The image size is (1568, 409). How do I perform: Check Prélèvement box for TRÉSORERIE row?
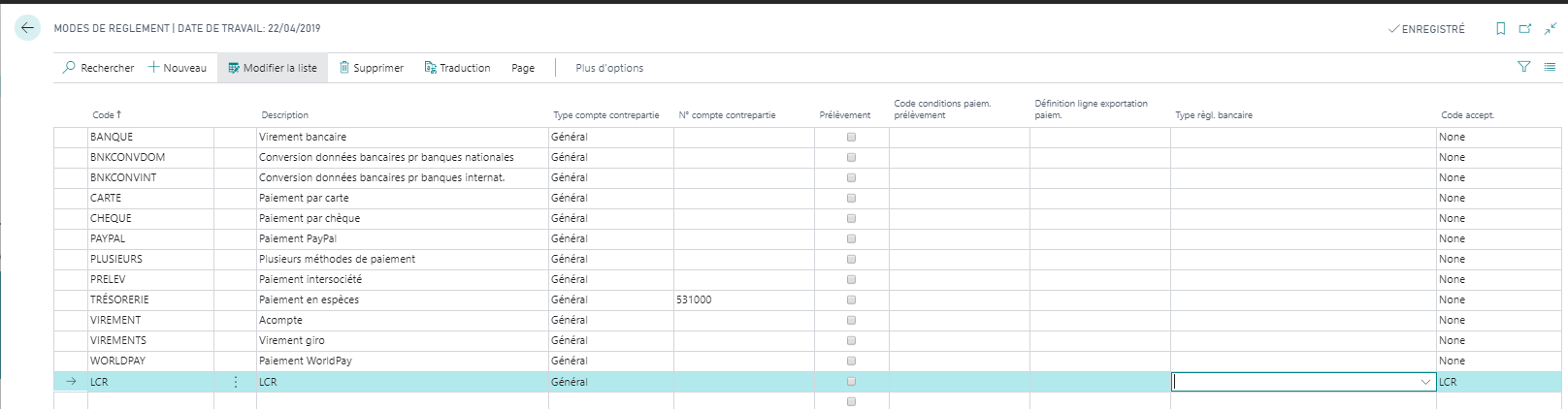point(851,299)
